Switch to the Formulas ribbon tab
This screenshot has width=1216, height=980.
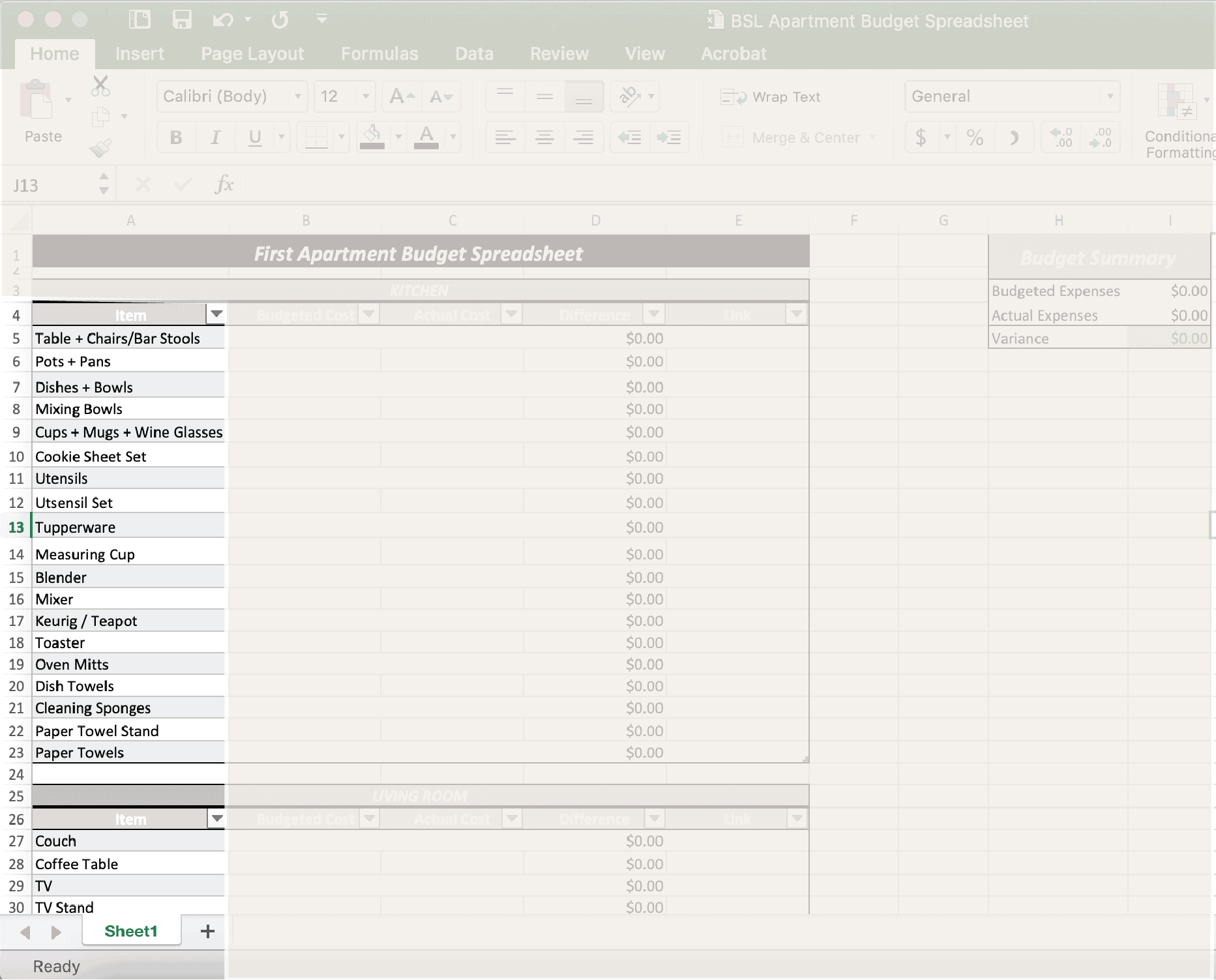pyautogui.click(x=379, y=53)
